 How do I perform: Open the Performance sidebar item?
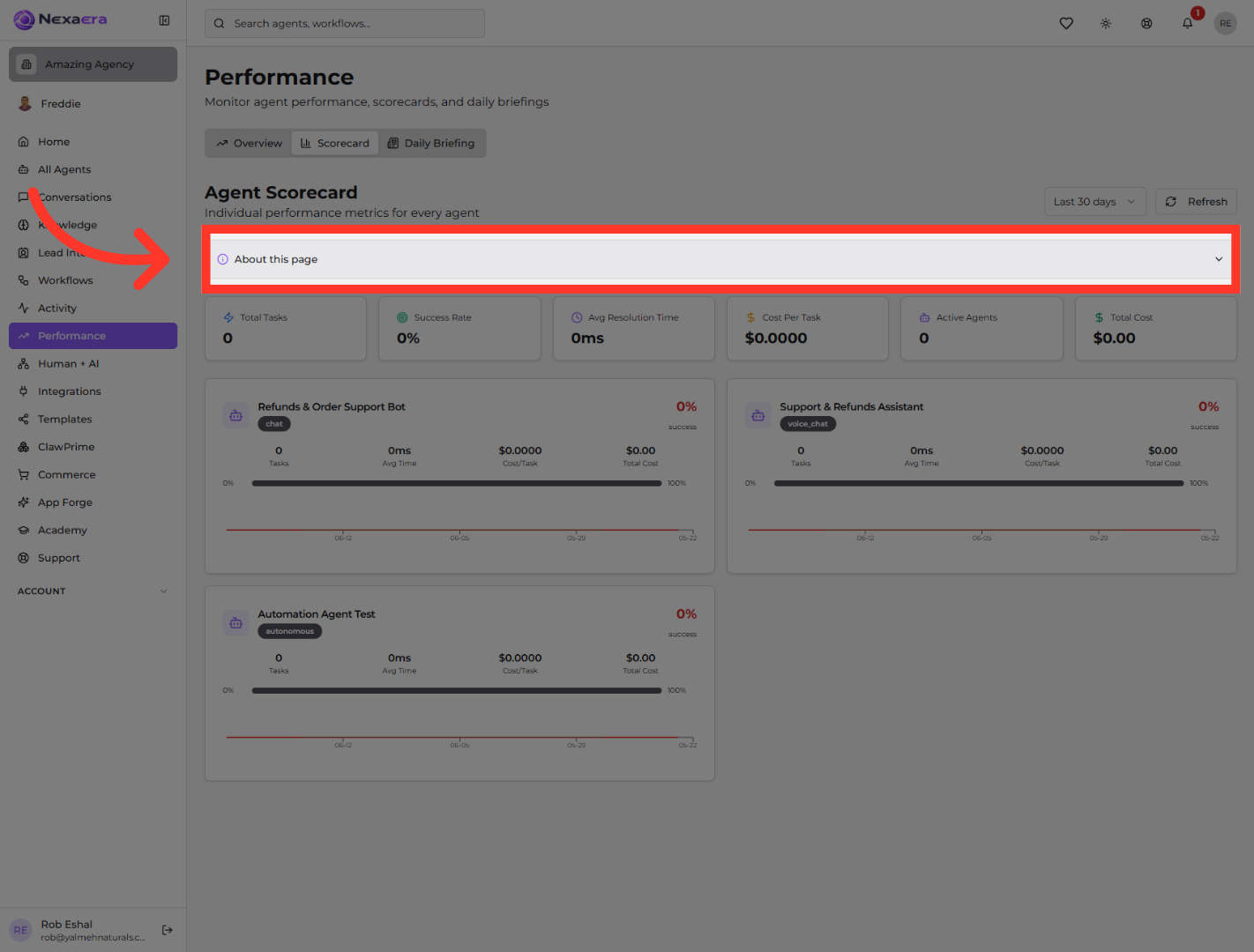93,336
